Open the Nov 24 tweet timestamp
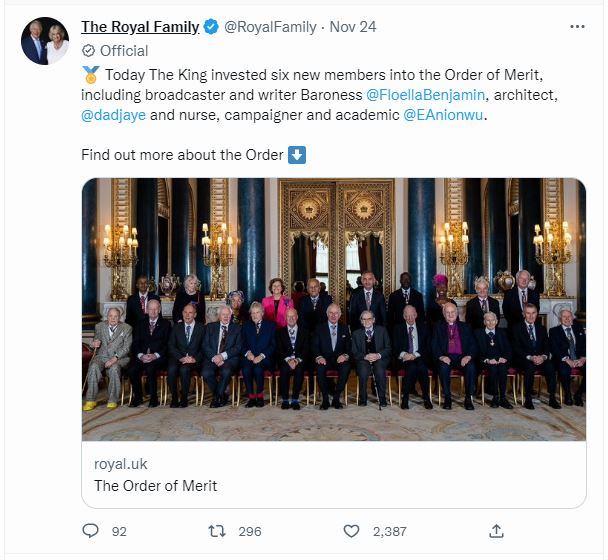Screen dimensions: 608x560 pyautogui.click(x=352, y=27)
